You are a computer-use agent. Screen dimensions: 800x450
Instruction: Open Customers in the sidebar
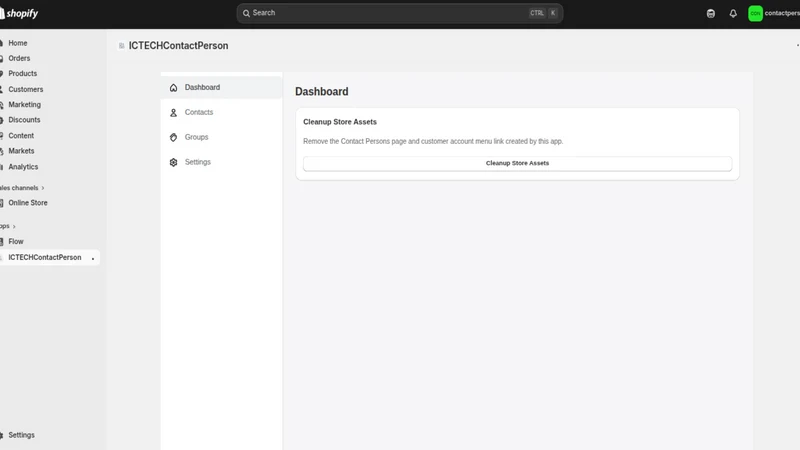(26, 89)
